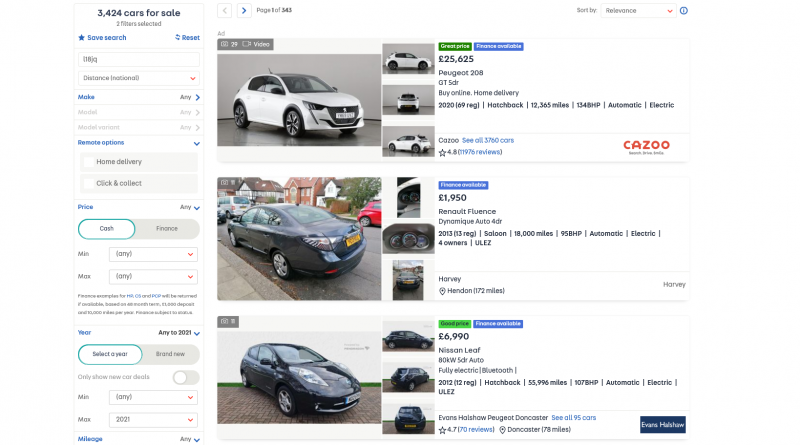This screenshot has width=800, height=445.
Task: Open the white Peugeot 208 main photo
Action: tap(299, 100)
